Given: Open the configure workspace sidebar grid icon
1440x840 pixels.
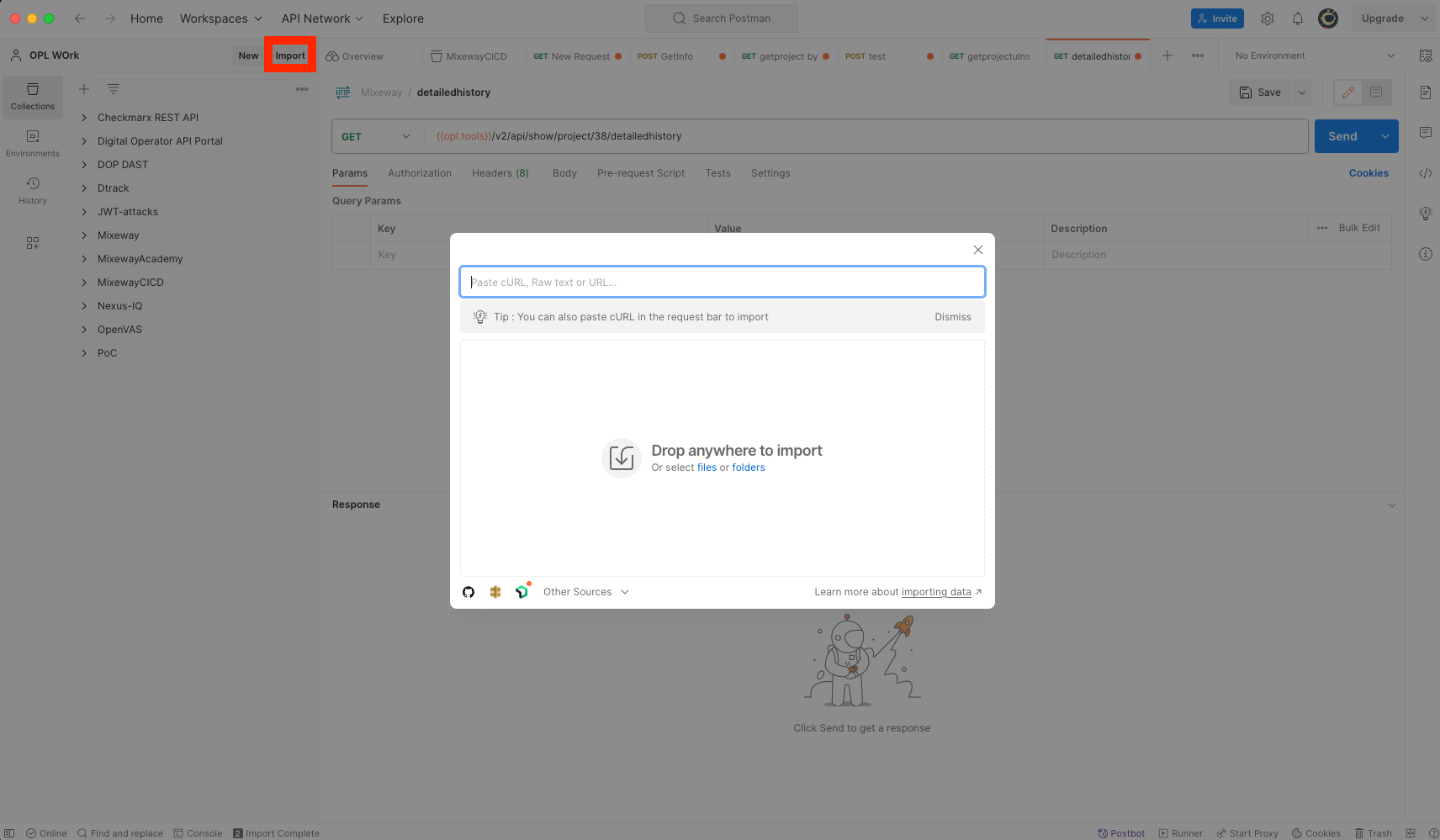Looking at the screenshot, I should coord(33,243).
